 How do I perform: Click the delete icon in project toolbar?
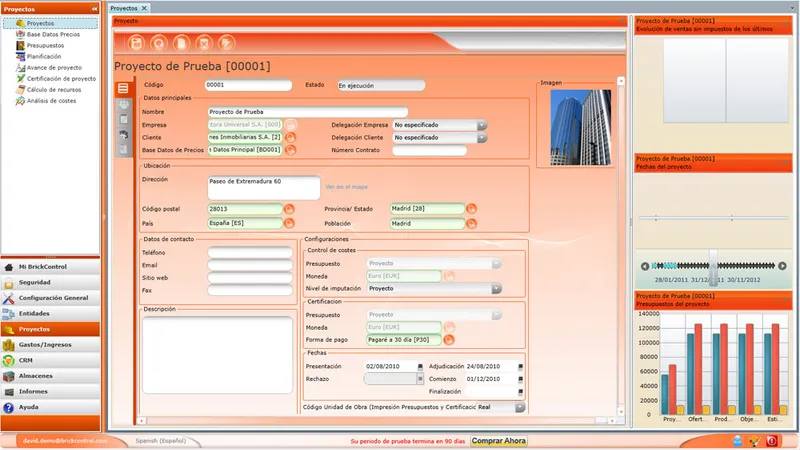click(204, 43)
